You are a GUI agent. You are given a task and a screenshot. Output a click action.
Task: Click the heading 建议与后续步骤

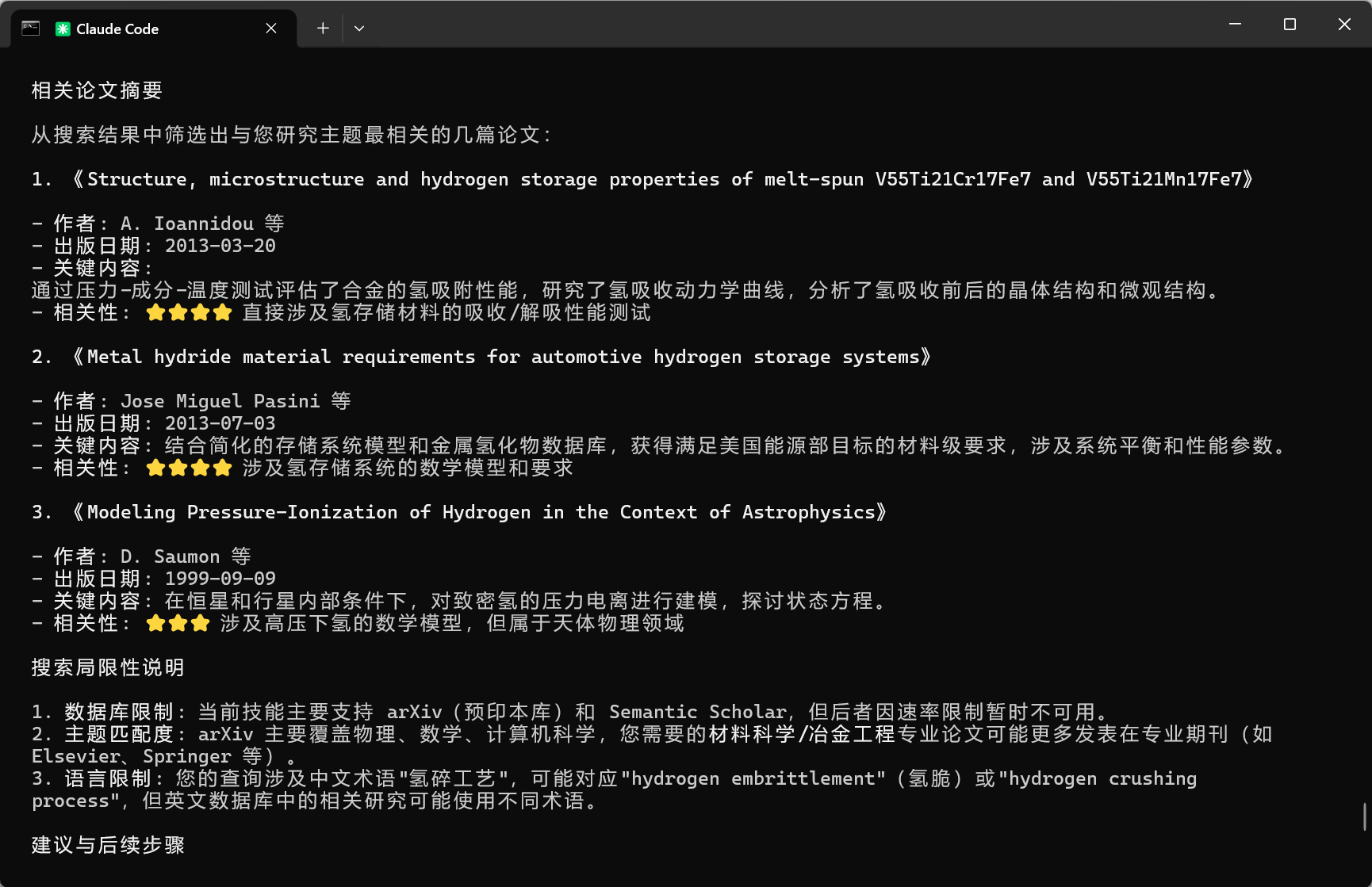click(x=108, y=845)
